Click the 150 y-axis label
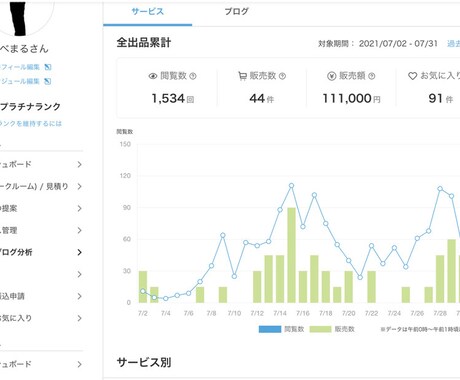Viewport: 460px width, 380px height. tap(125, 144)
